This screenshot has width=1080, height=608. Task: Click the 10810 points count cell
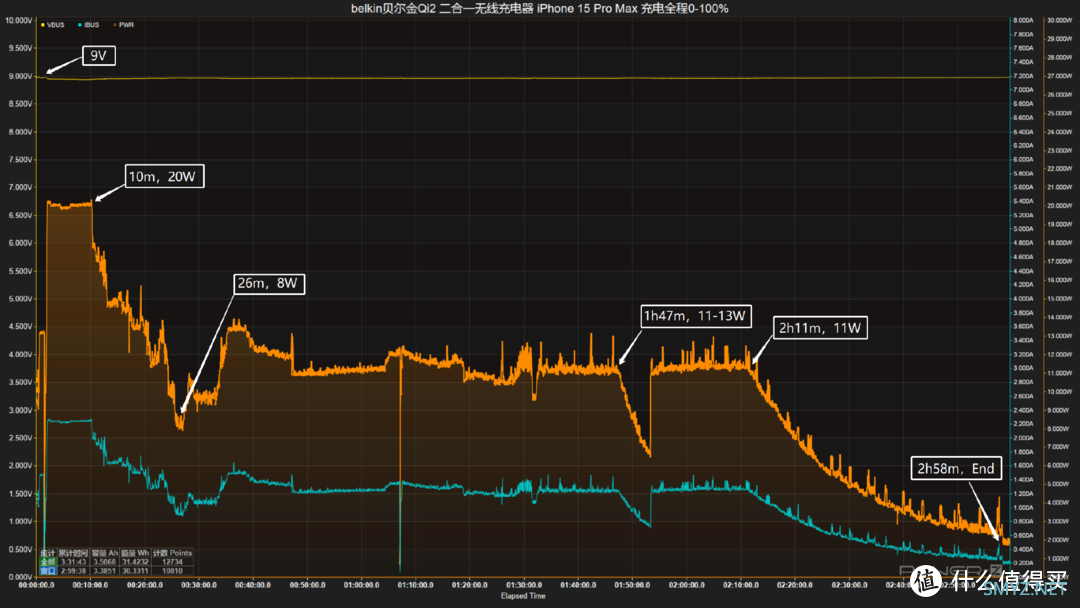(x=172, y=570)
